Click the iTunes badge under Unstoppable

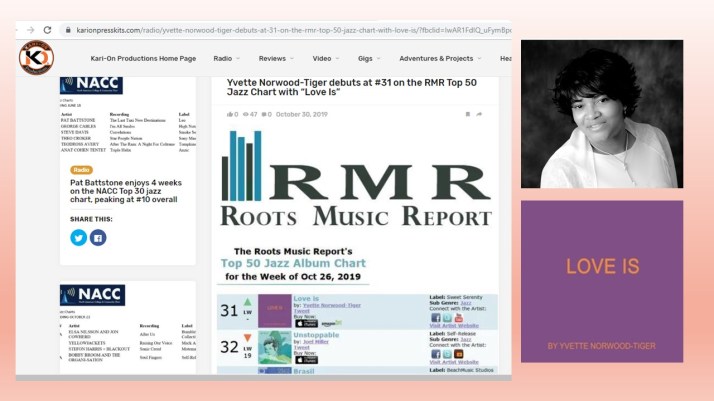click(x=306, y=360)
